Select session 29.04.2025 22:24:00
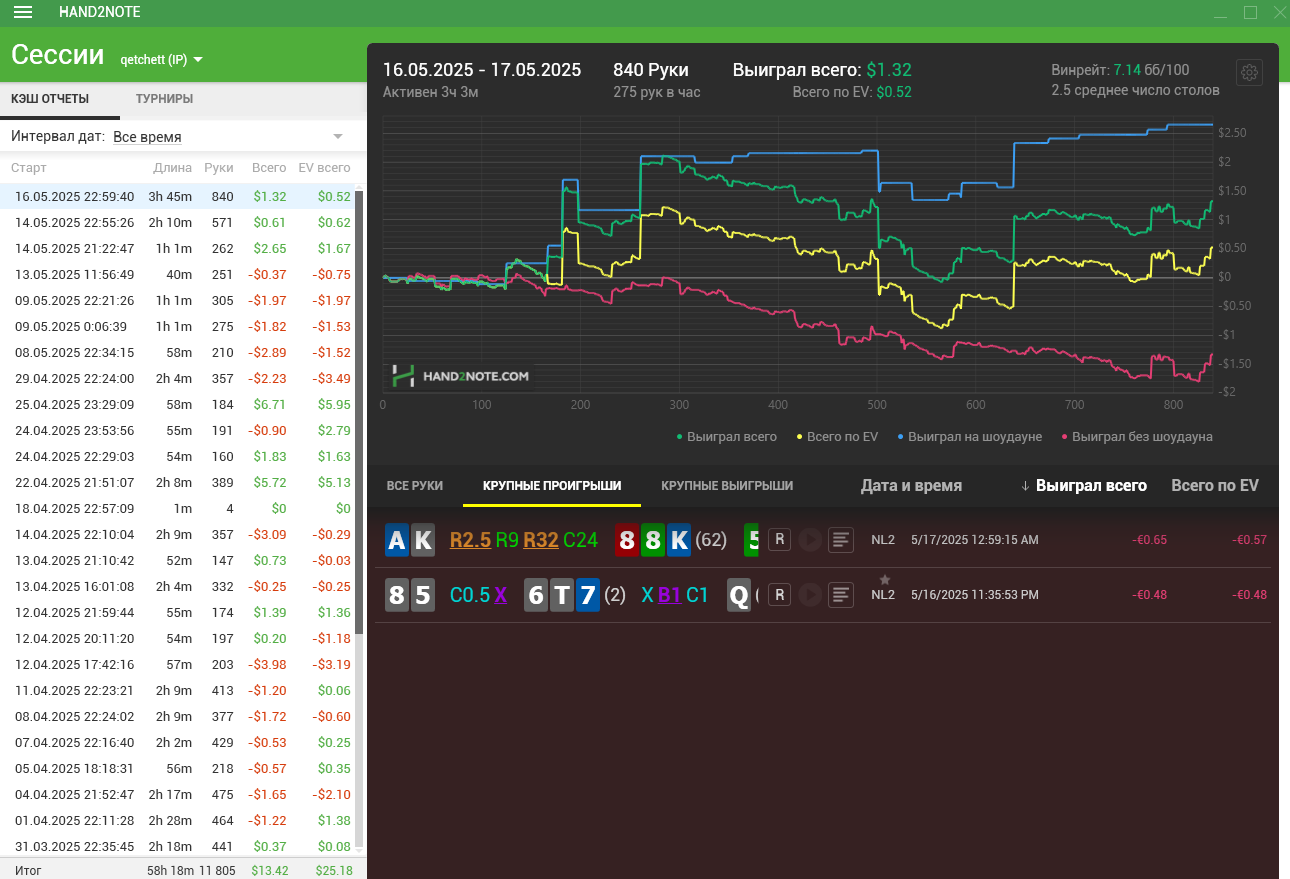1290x879 pixels. click(177, 379)
